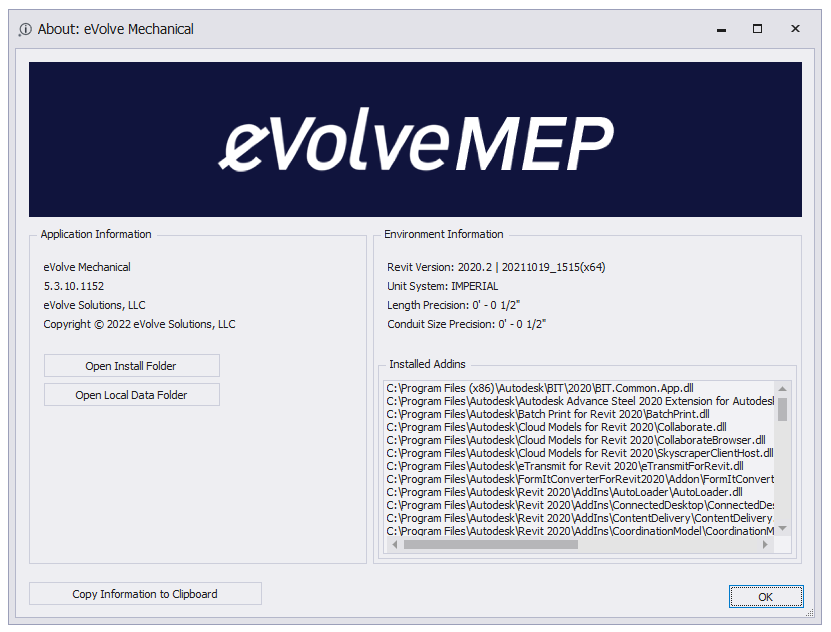
Task: Click the eVolveMEP logo banner
Action: click(415, 139)
